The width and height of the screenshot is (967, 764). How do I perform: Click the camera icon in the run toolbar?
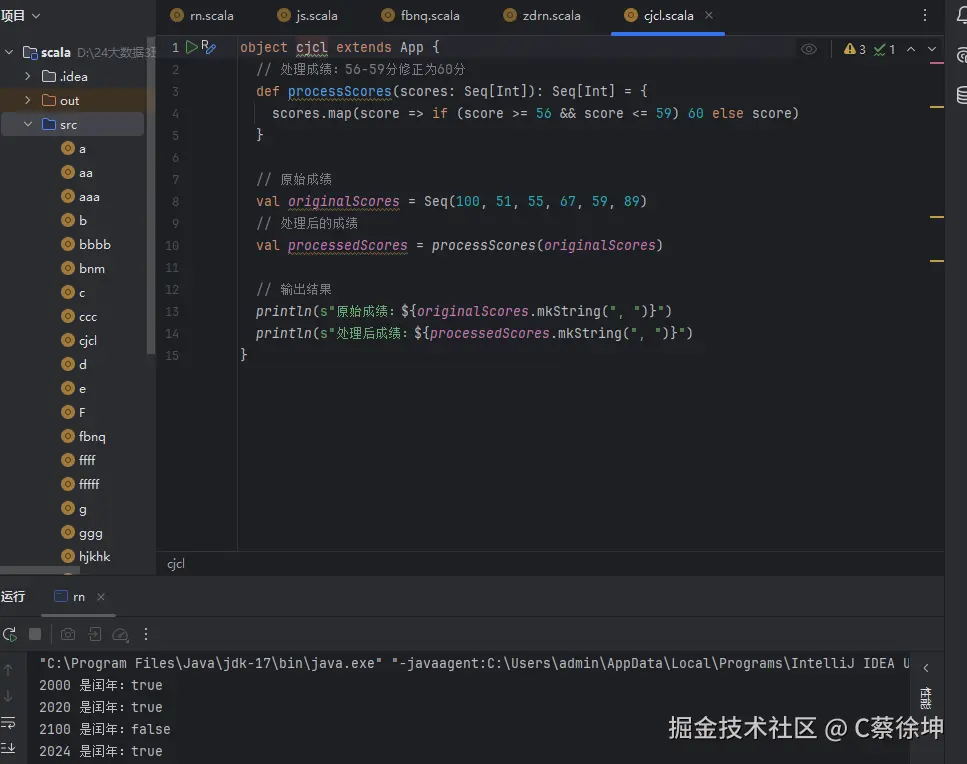coord(68,634)
